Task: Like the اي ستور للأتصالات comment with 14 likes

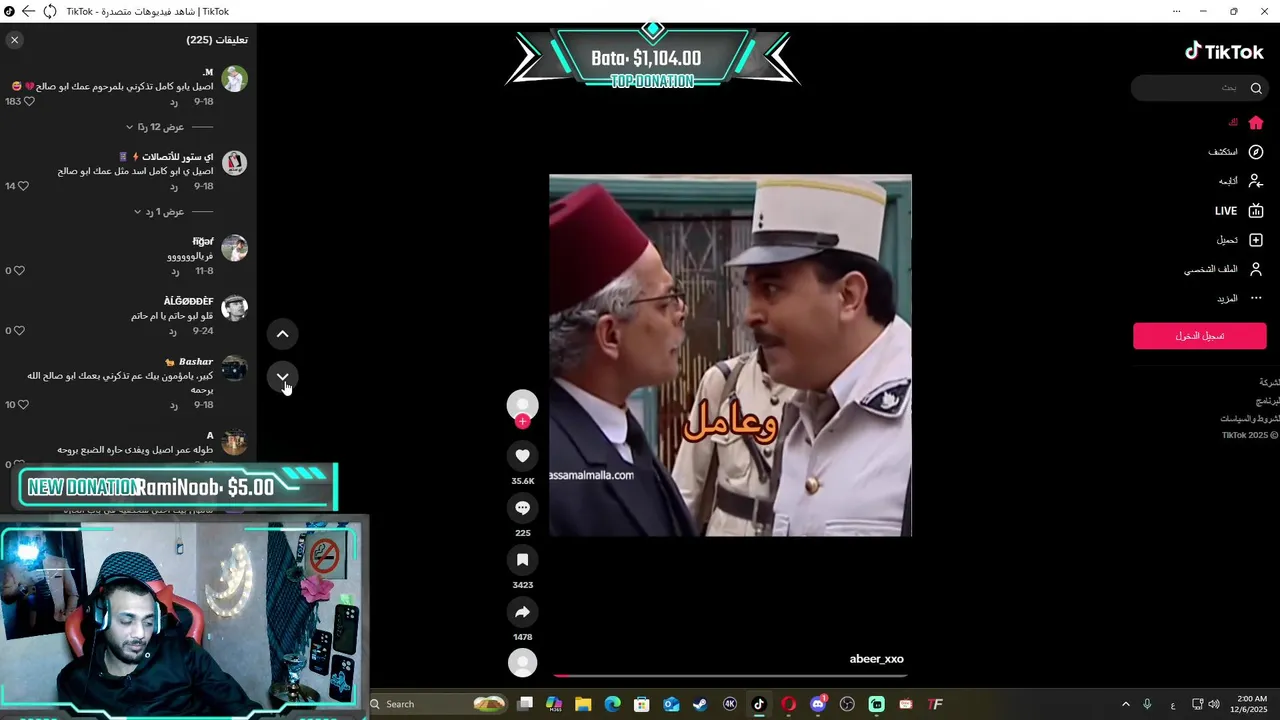Action: [23, 186]
